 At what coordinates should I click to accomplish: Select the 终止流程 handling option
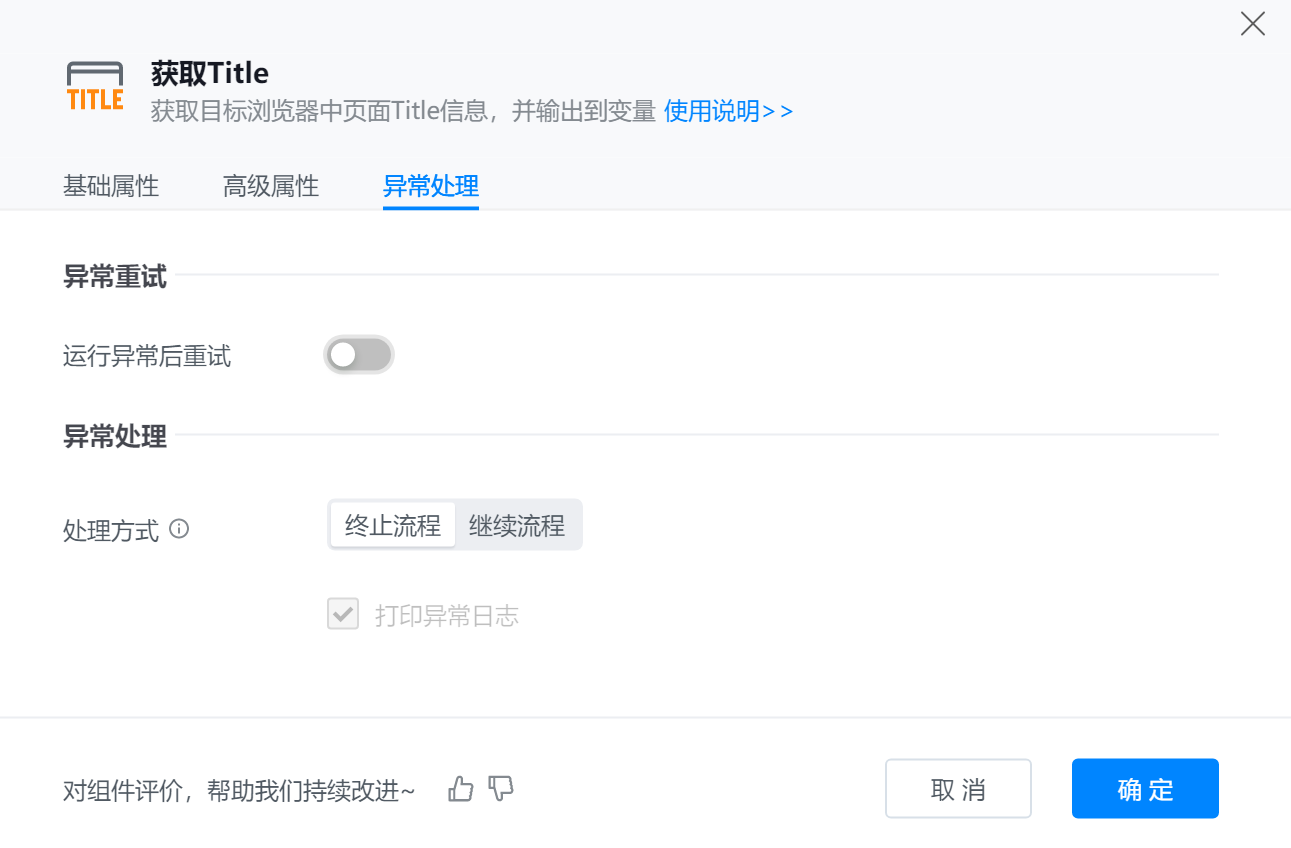click(392, 526)
